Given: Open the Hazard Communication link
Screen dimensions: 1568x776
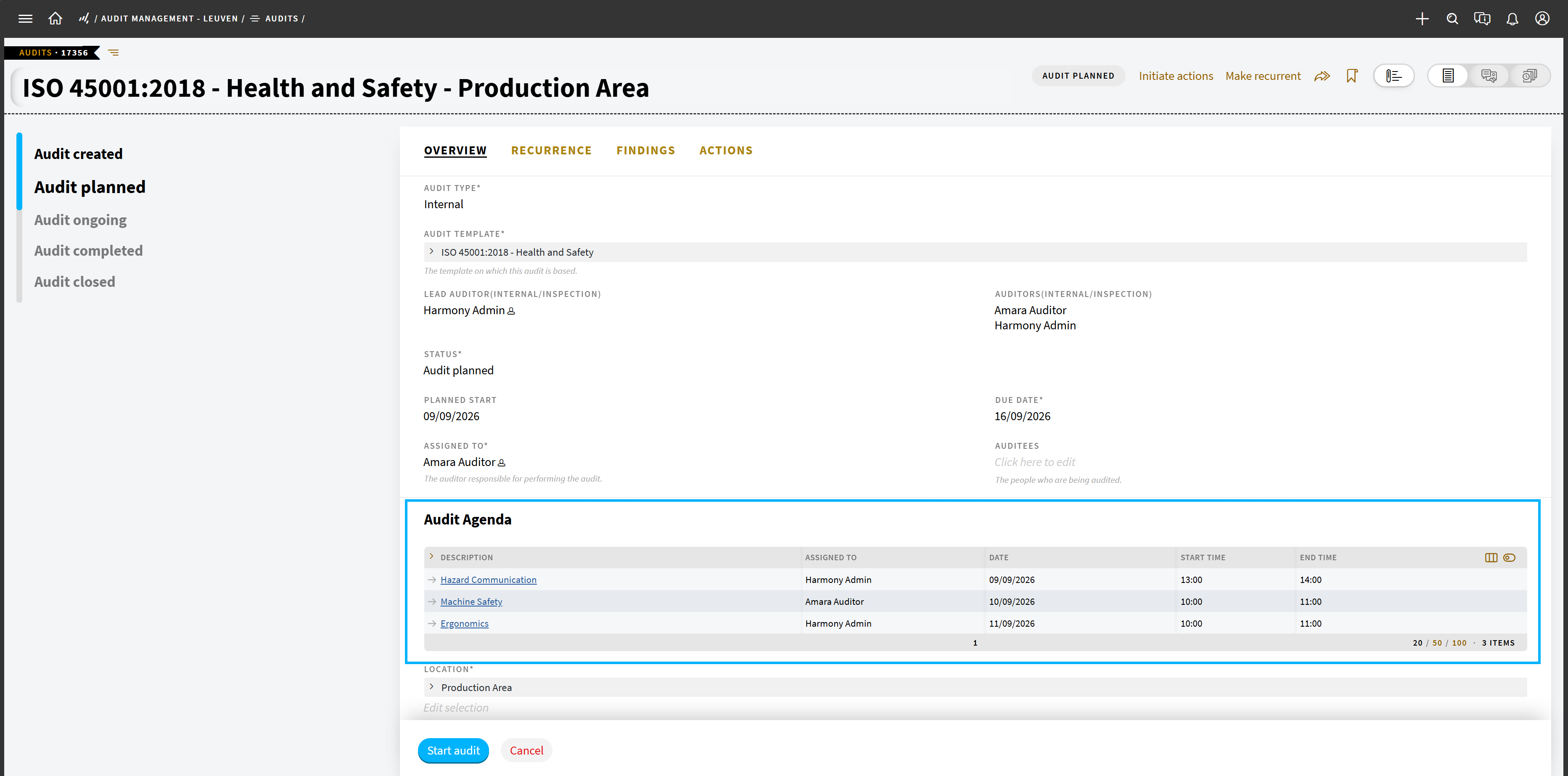Looking at the screenshot, I should tap(488, 580).
